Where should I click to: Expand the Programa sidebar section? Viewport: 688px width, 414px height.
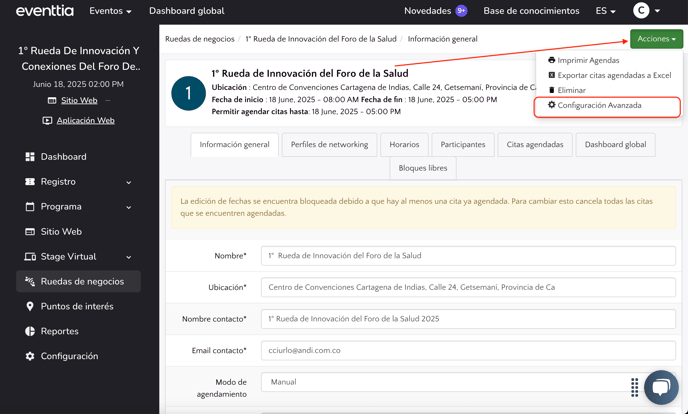click(128, 207)
